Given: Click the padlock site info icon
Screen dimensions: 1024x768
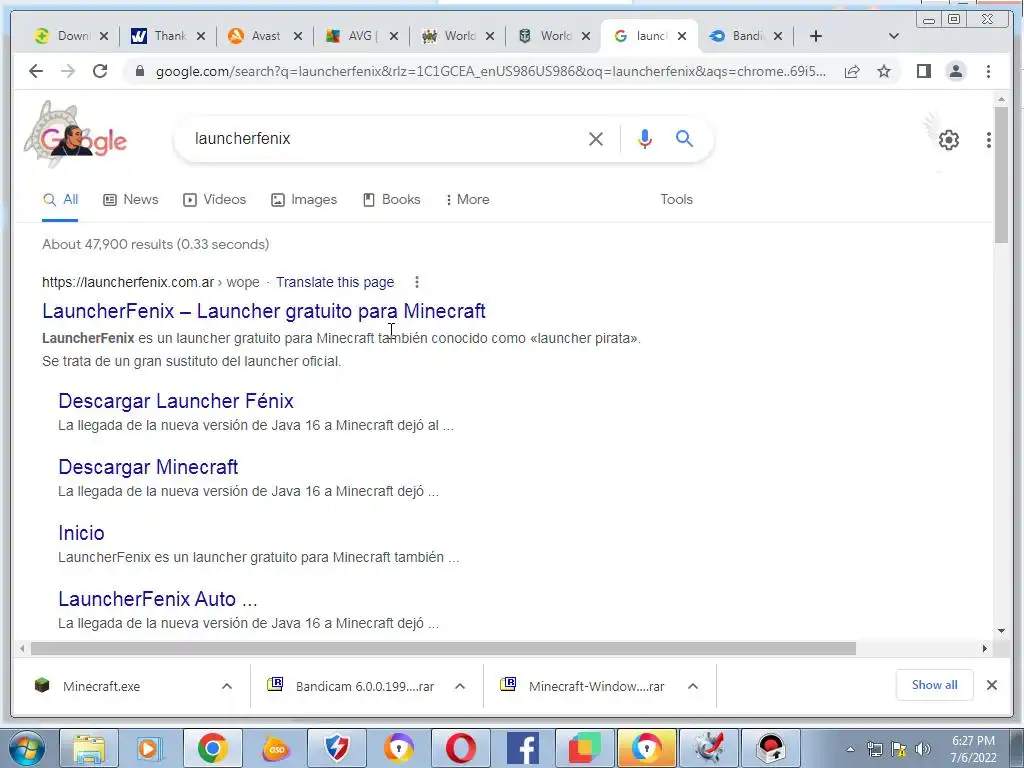Looking at the screenshot, I should 139,71.
